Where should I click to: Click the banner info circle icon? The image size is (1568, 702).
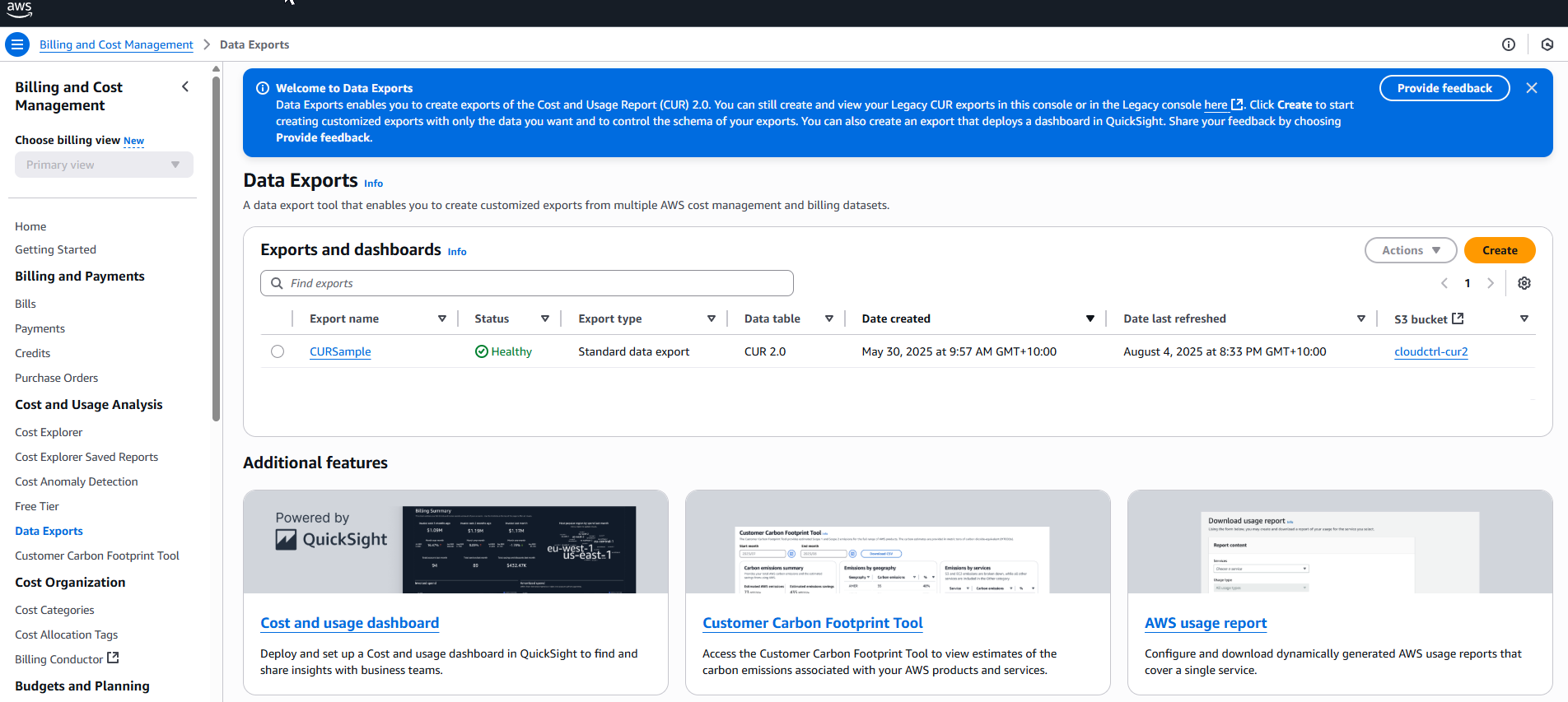tap(263, 88)
